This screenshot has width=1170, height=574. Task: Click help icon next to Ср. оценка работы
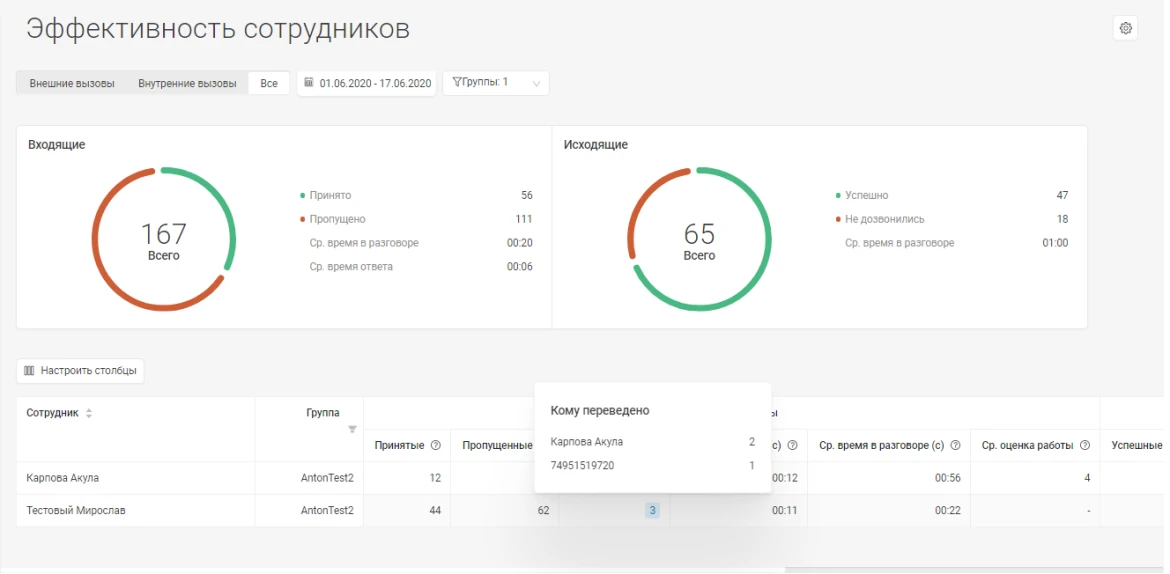tap(1084, 446)
